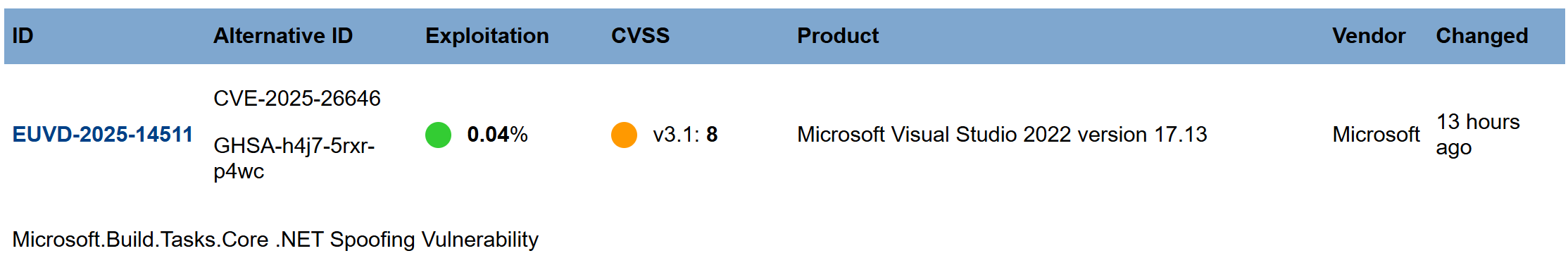Click the 0.04% exploitation probability value
Viewport: 1568px width, 270px height.
pyautogui.click(x=497, y=135)
